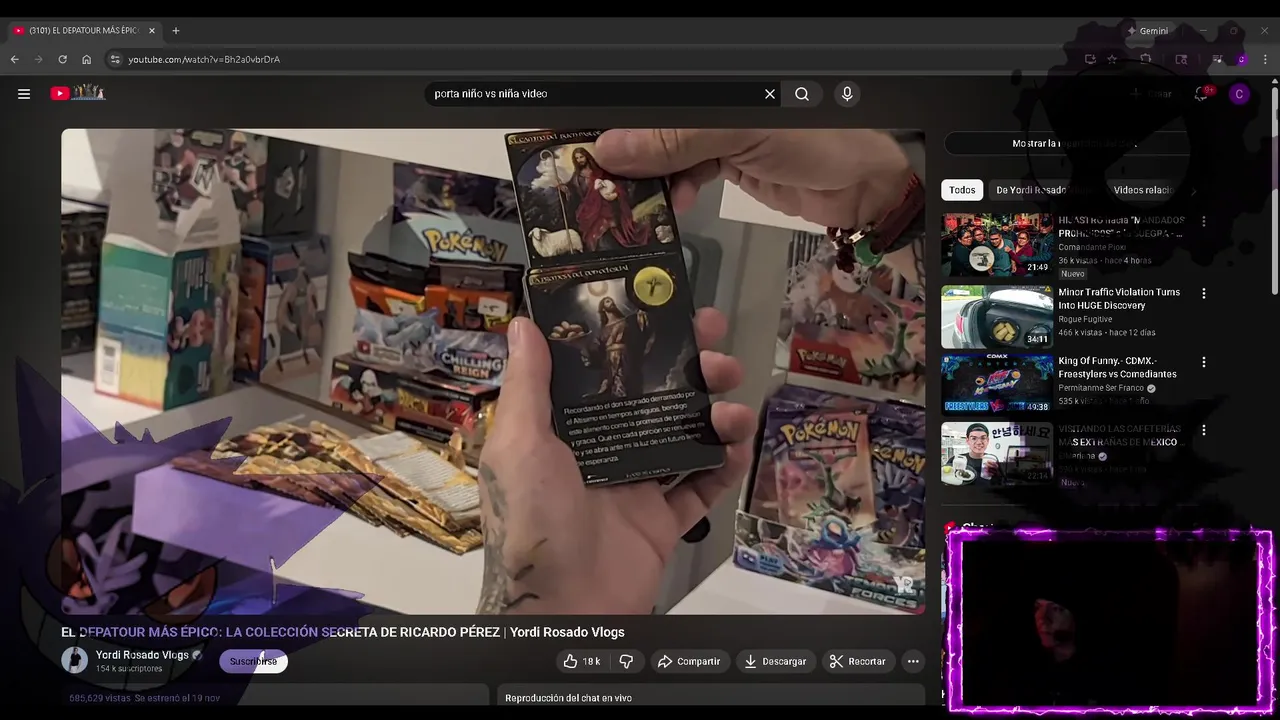Click the Comandante Pixel channel name

click(1092, 247)
